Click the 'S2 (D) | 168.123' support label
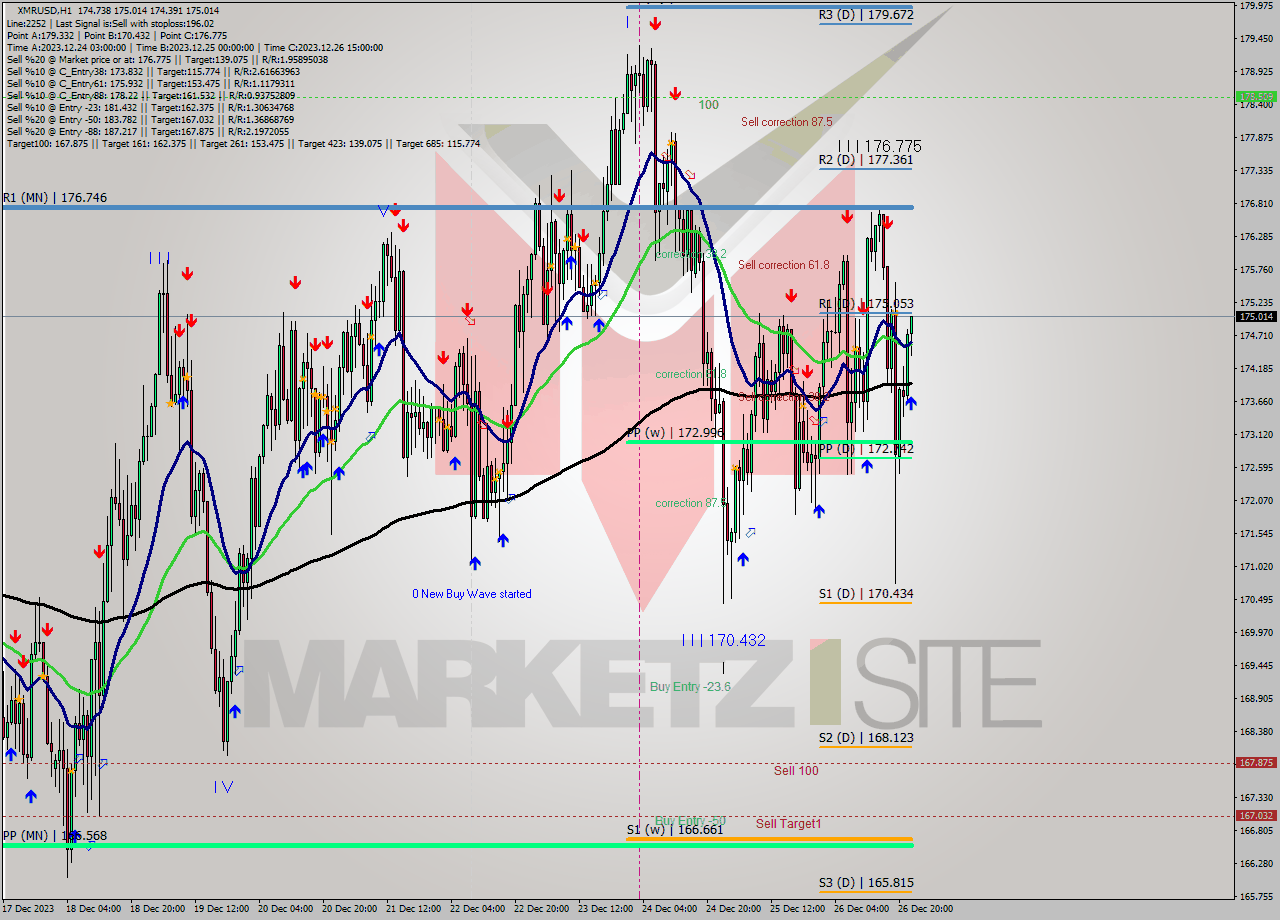Viewport: 1280px width, 920px height. (866, 738)
